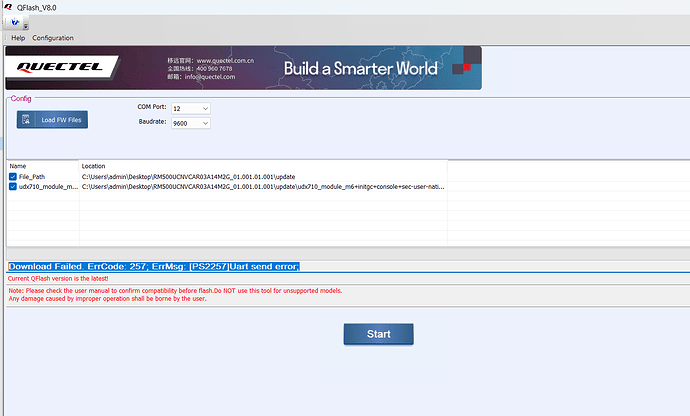
Task: Click the 'Current QFlash version is the latest' text
Action: 58,278
